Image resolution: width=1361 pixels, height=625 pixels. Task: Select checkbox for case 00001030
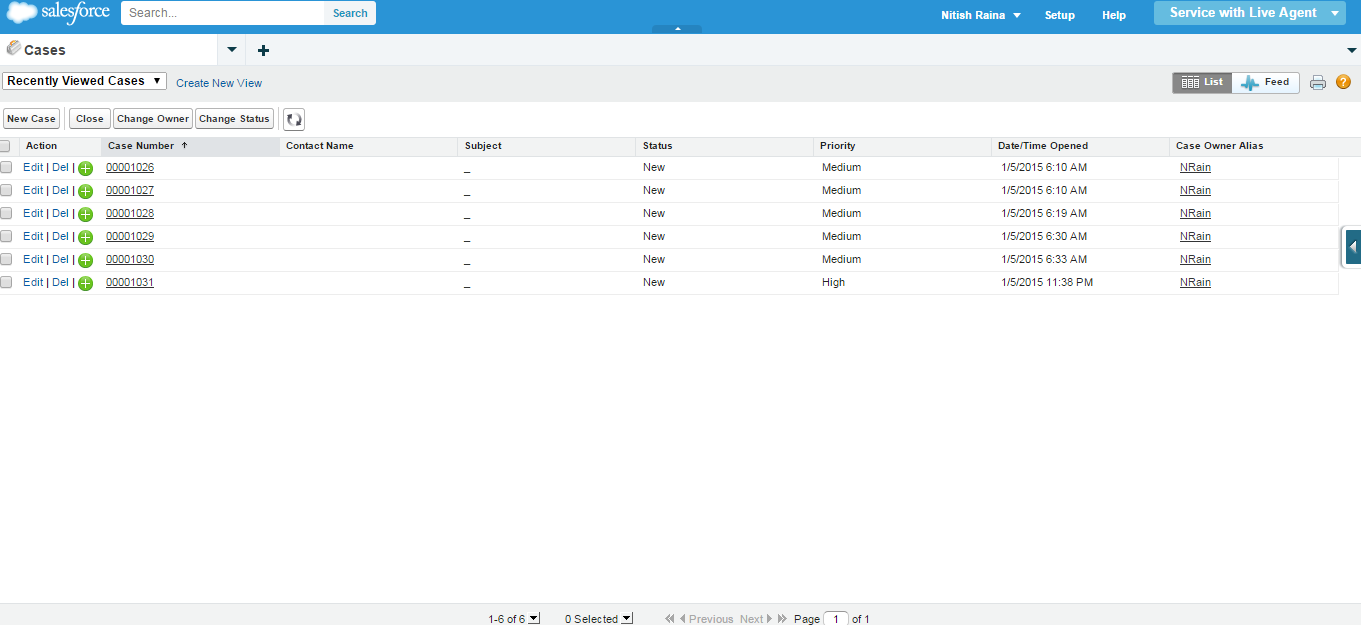[x=6, y=259]
